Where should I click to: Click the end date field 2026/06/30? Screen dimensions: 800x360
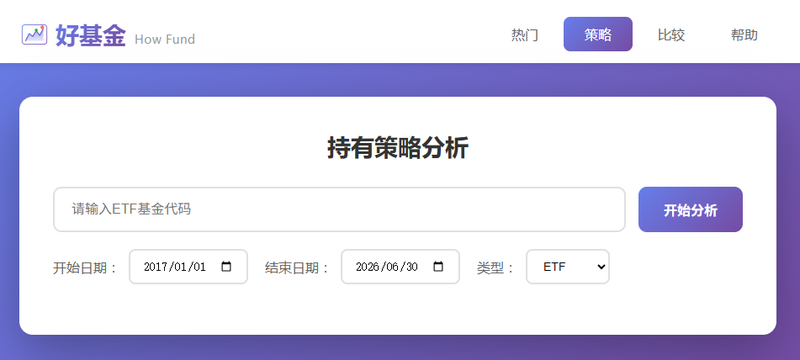[400, 267]
